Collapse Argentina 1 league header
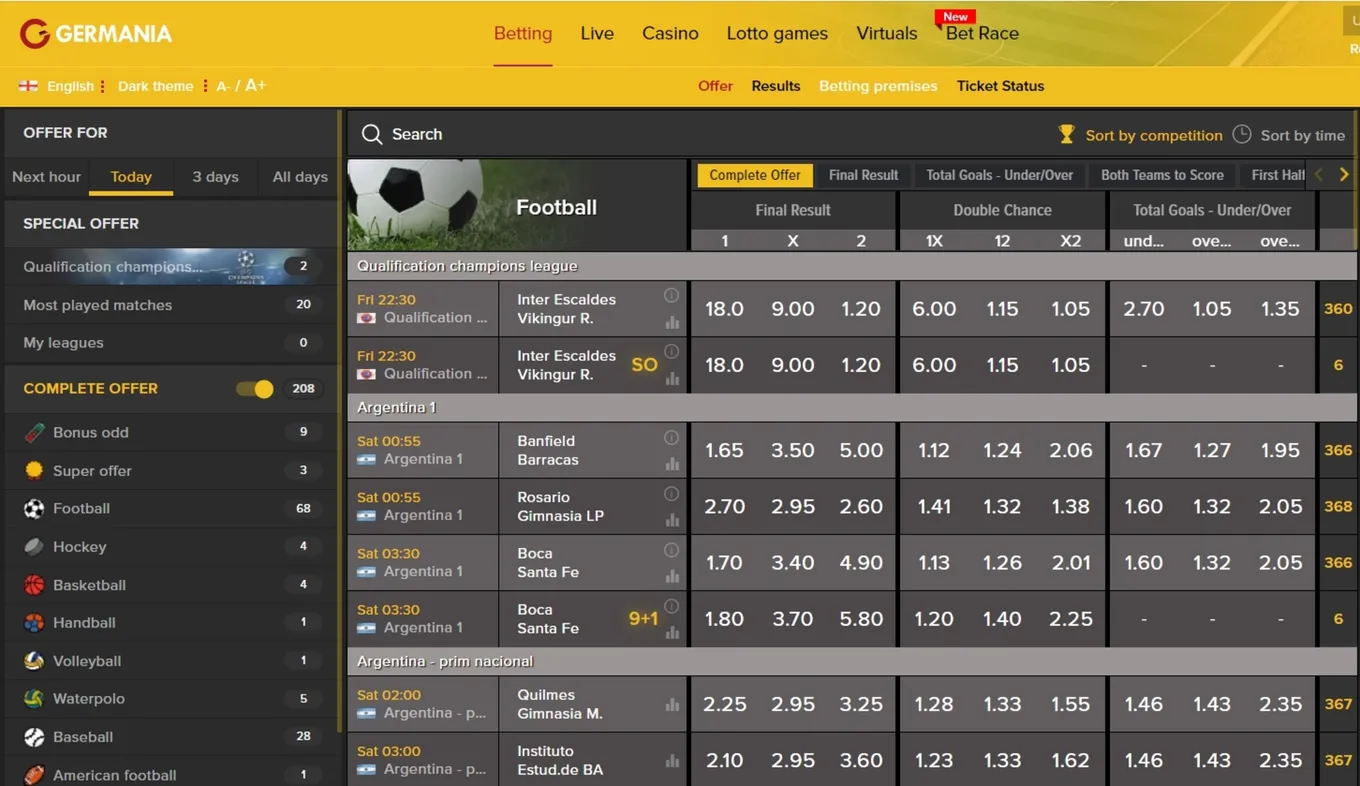This screenshot has height=786, width=1360. point(852,407)
